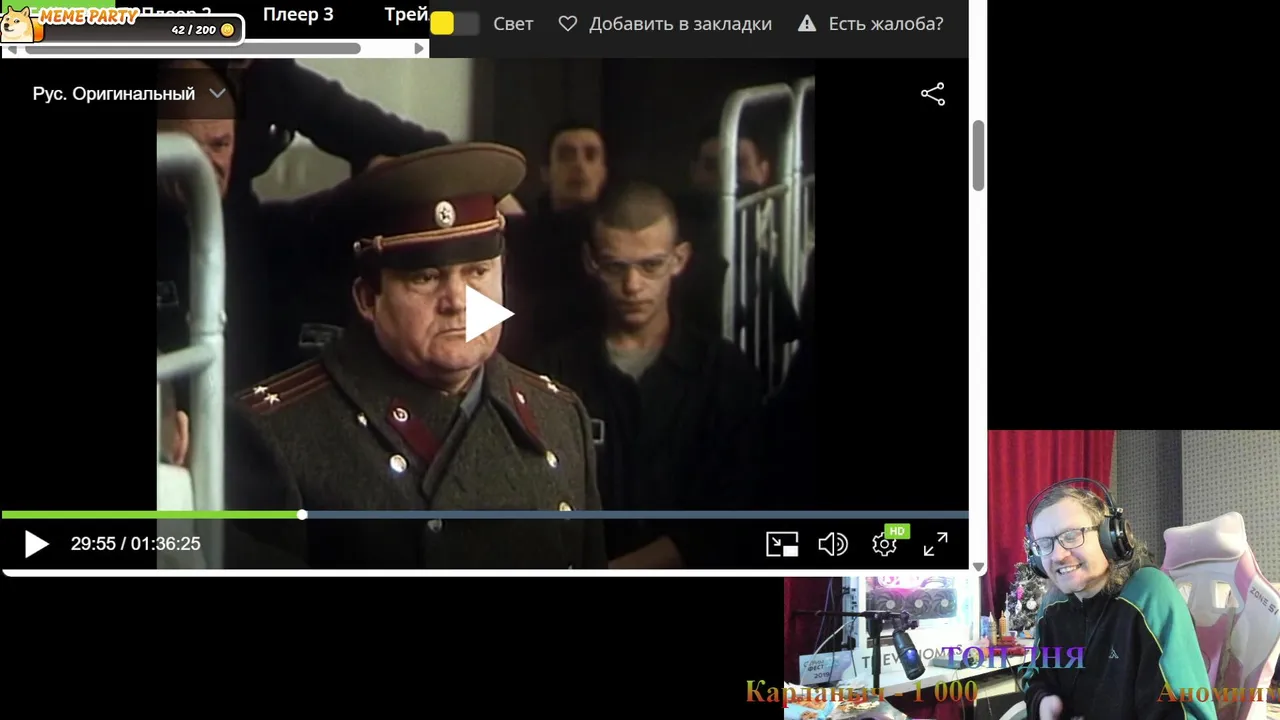Click the Есть жалоба? link
The image size is (1280, 720).
(886, 23)
